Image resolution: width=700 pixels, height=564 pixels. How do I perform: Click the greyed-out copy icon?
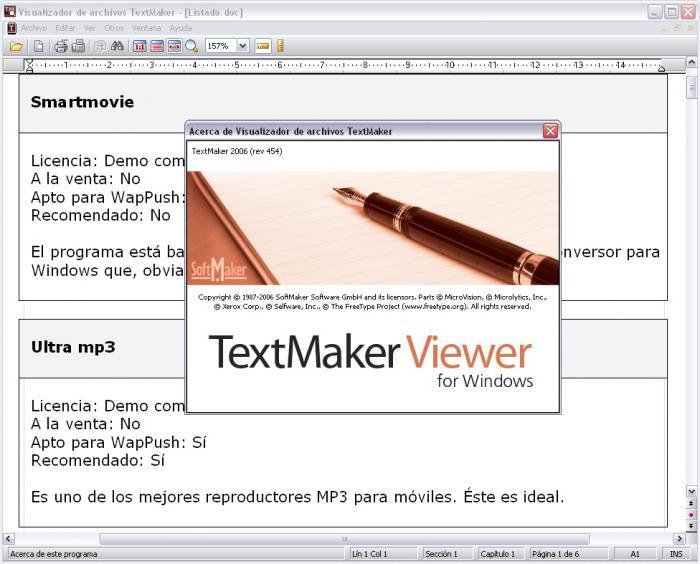pos(100,46)
